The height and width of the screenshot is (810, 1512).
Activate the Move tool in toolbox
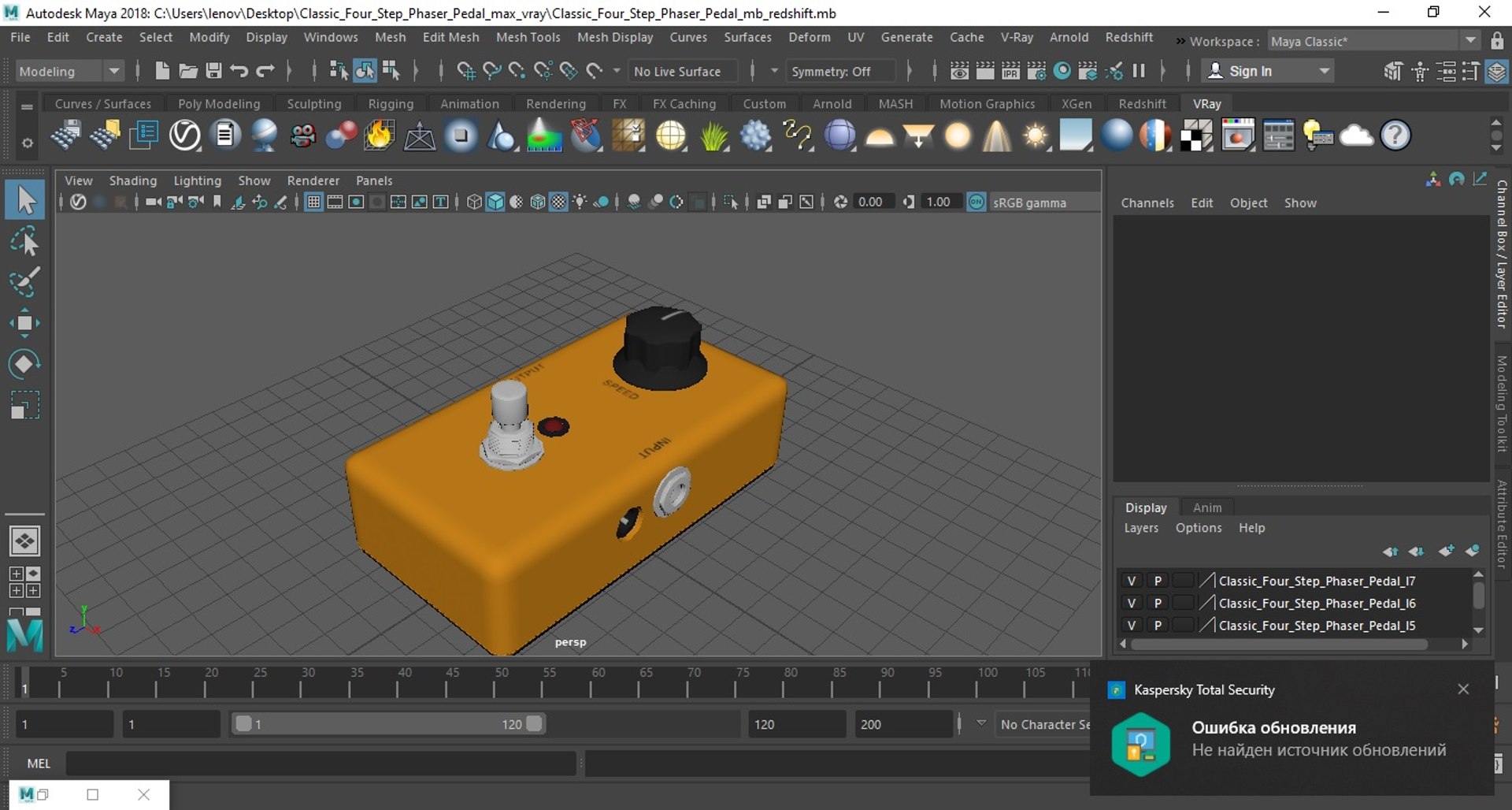(x=25, y=323)
